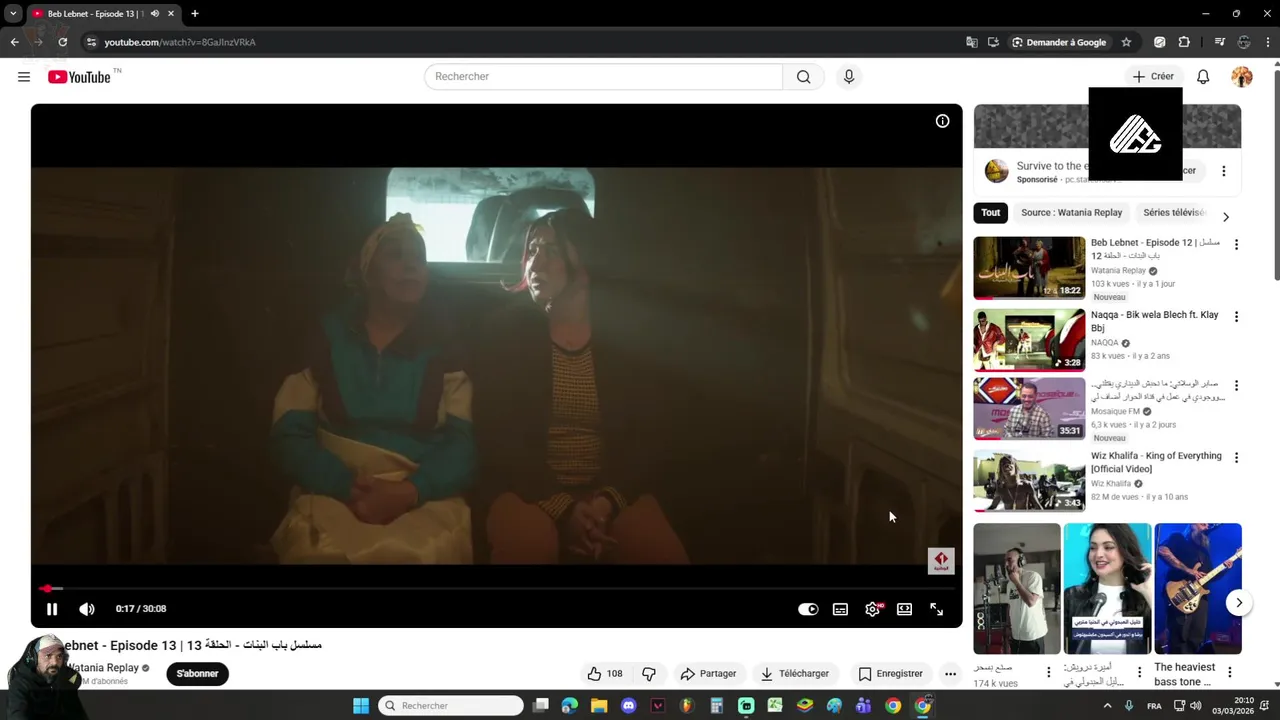
Task: Open a new browser tab
Action: tap(195, 14)
